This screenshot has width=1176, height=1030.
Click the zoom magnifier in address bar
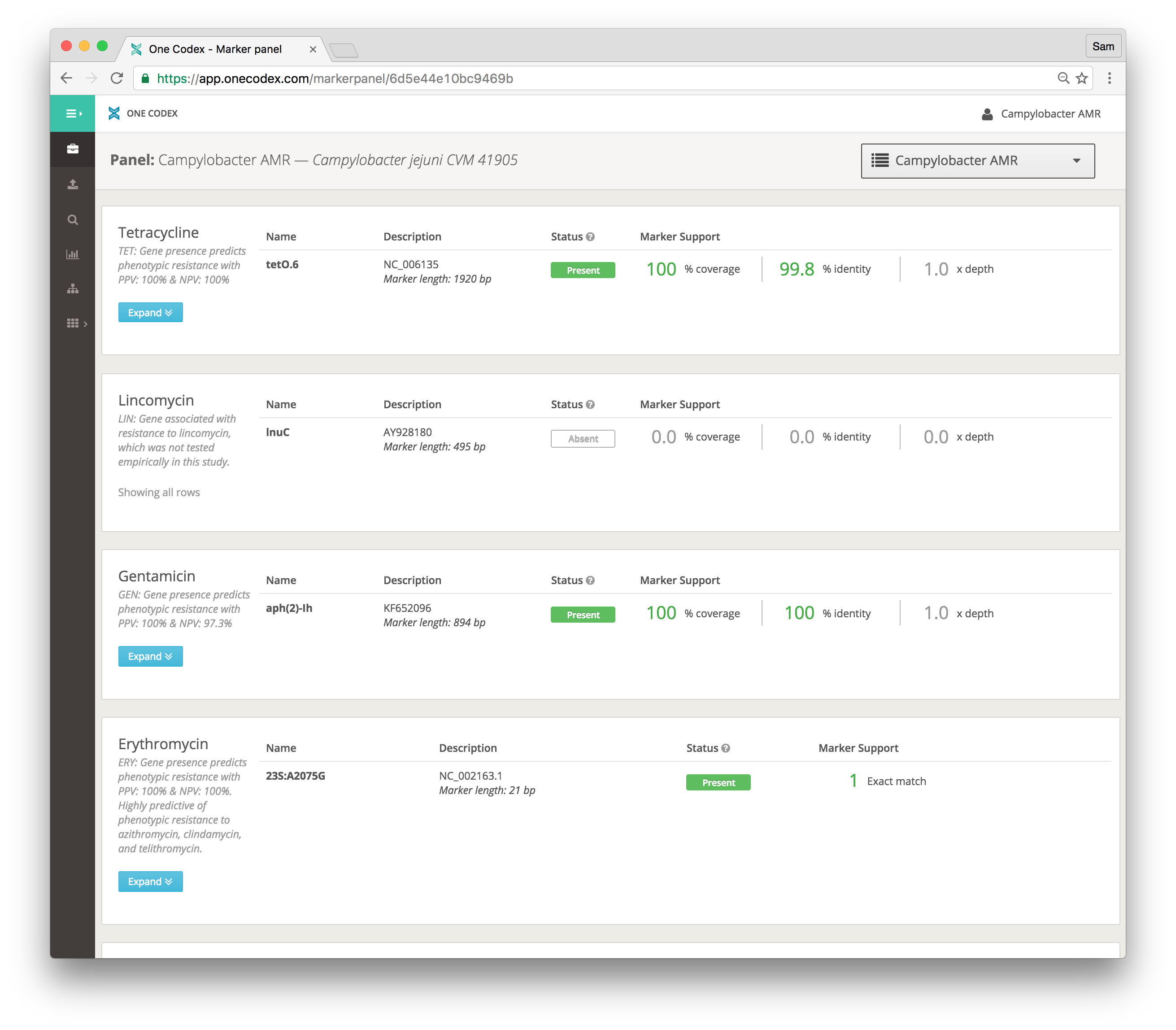1063,78
